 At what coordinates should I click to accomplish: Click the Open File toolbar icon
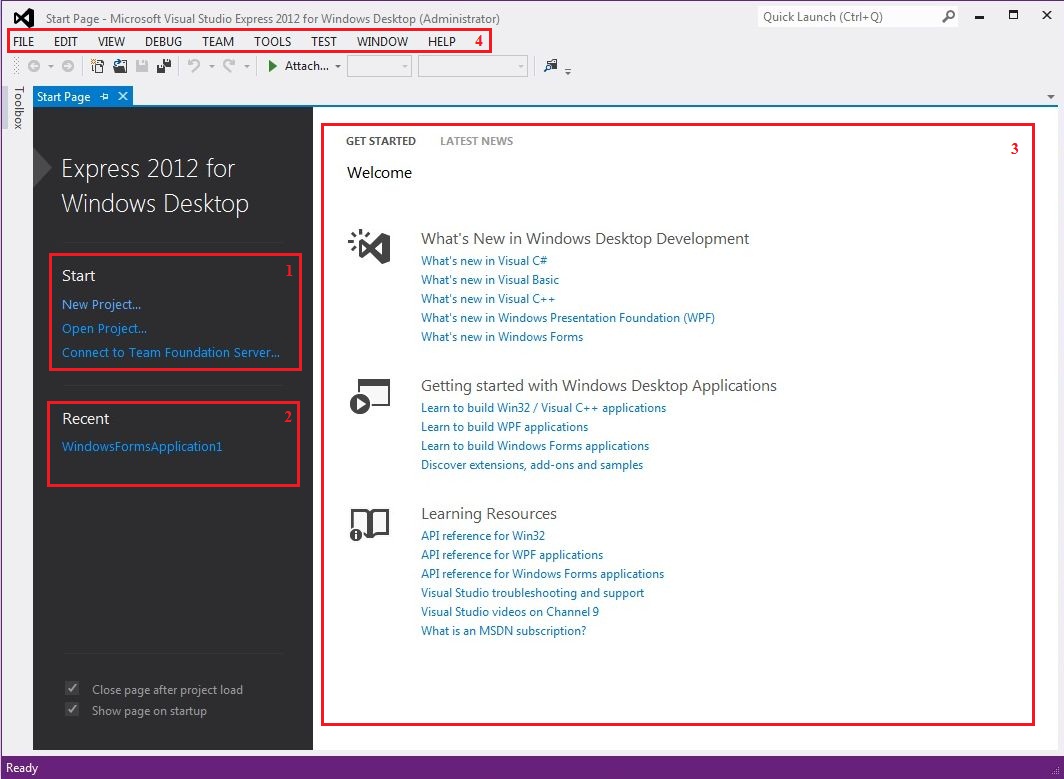120,67
